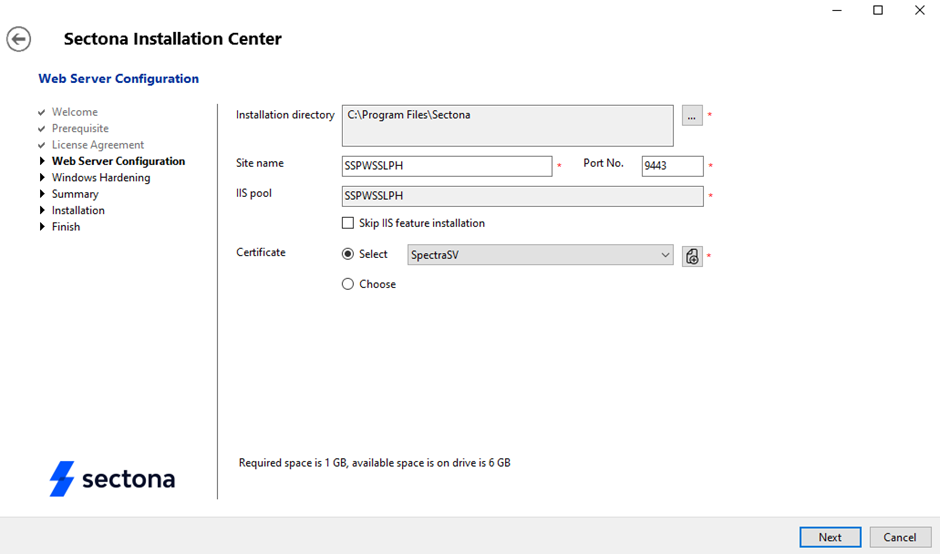940x554 pixels.
Task: Click the certificate import icon button
Action: 692,256
